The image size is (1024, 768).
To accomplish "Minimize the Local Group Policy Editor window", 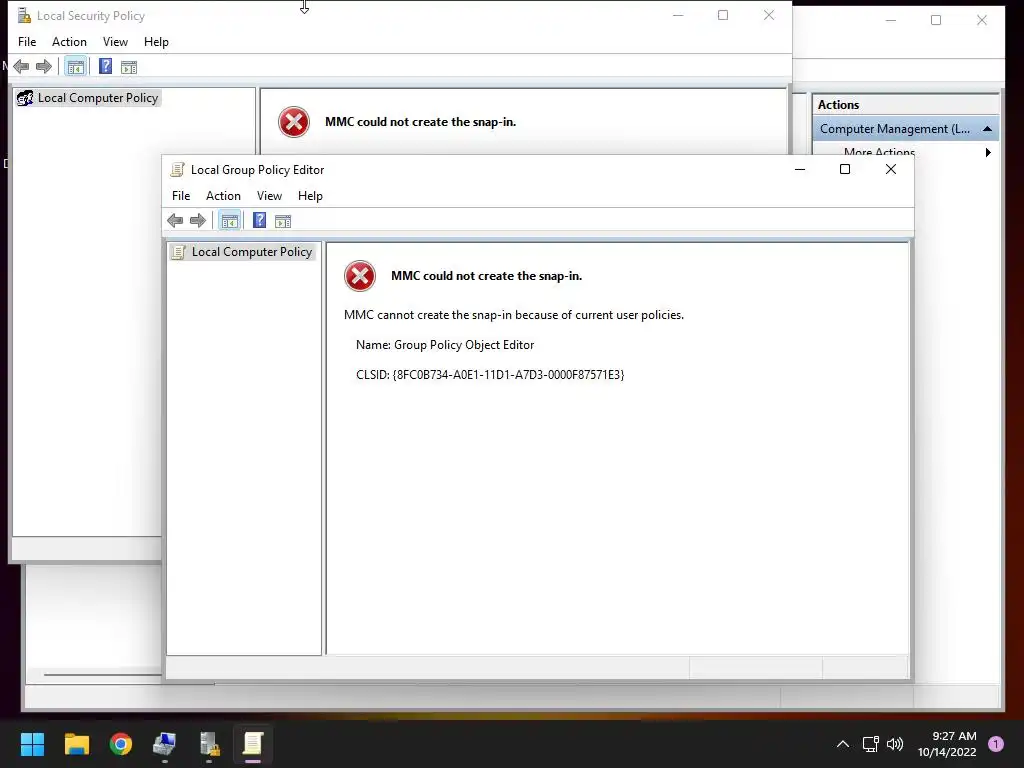I will click(799, 169).
